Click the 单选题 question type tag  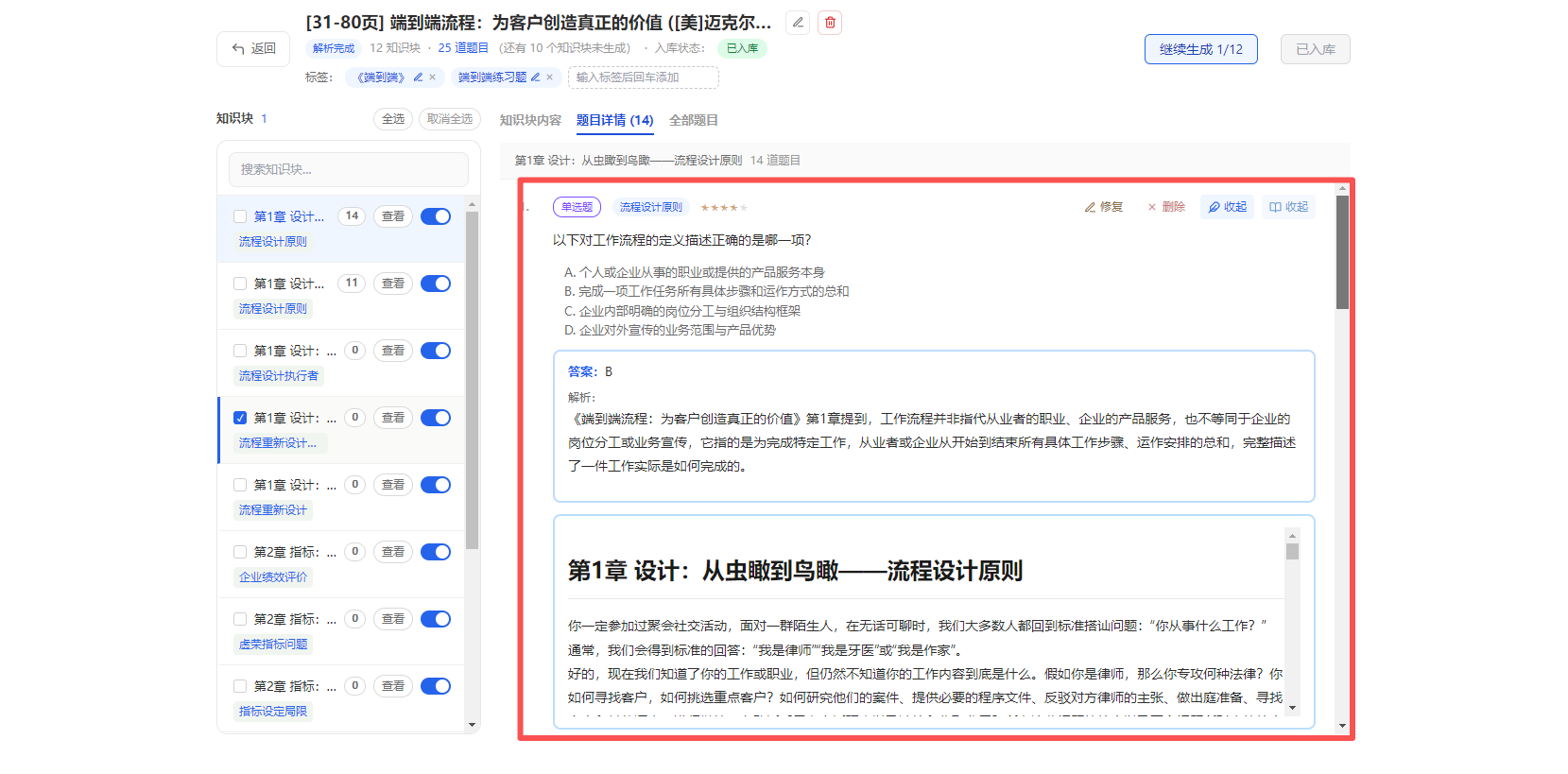pos(577,207)
